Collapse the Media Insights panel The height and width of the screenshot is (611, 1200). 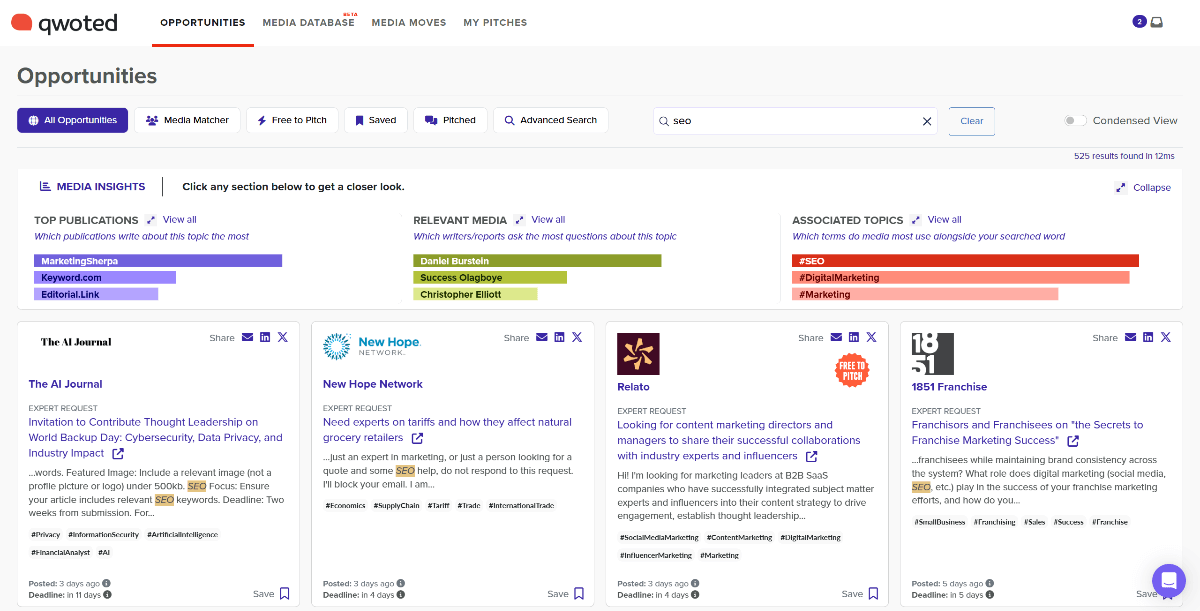[x=1142, y=188]
